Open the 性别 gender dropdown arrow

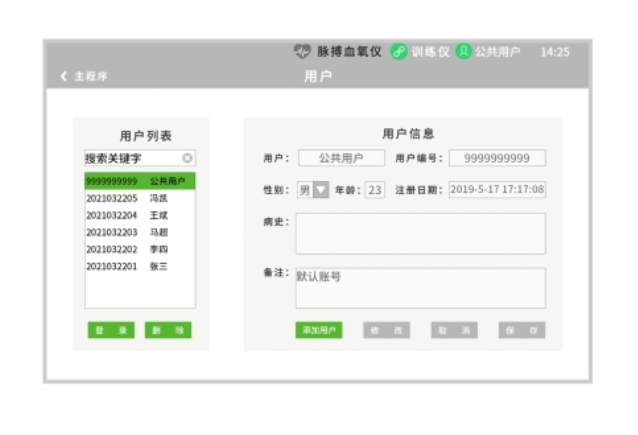point(320,190)
